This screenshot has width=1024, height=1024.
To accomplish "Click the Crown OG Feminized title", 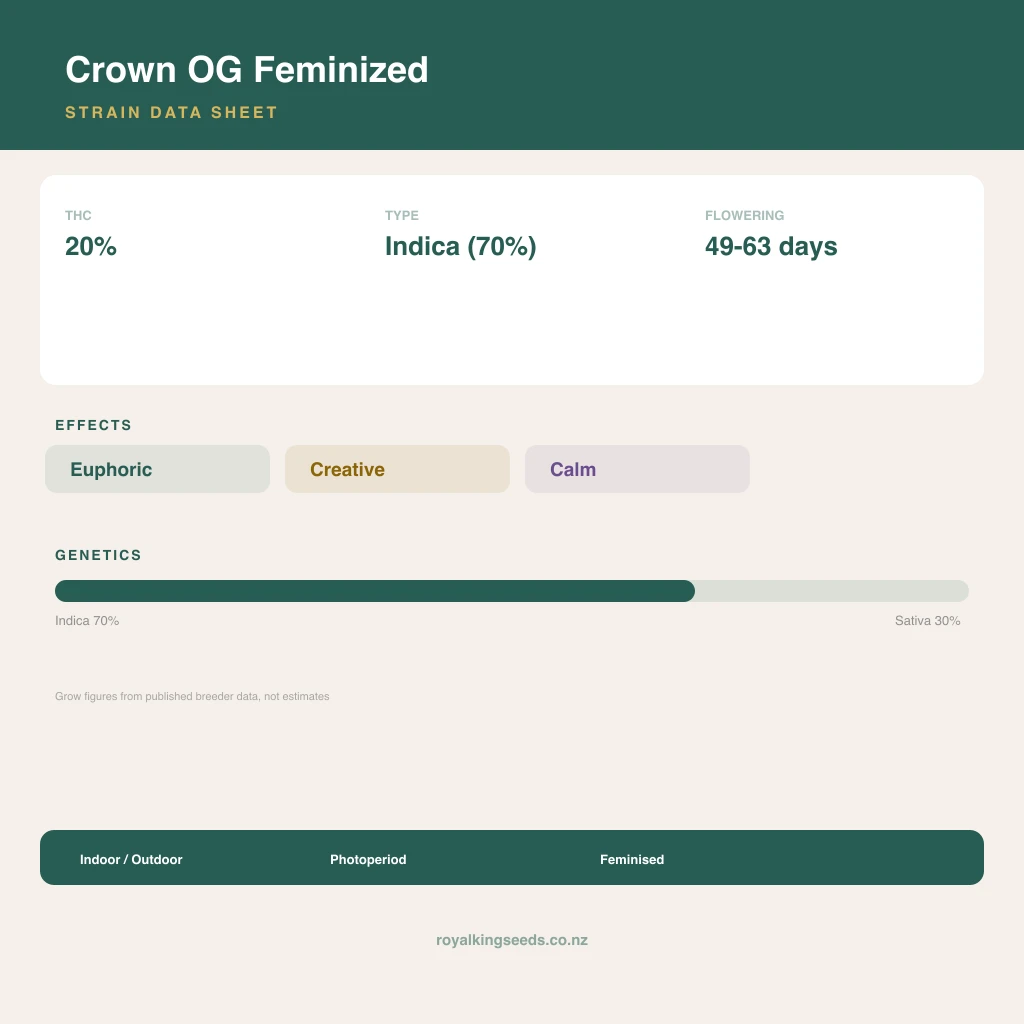I will tap(247, 69).
